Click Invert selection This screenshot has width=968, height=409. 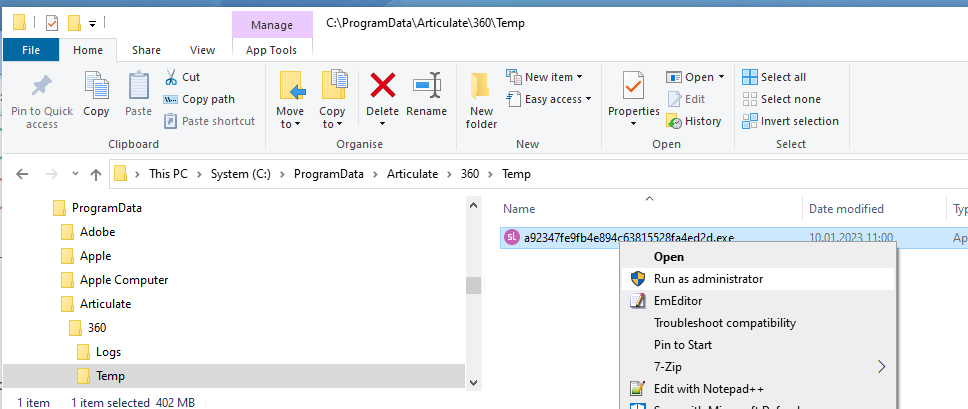(791, 122)
